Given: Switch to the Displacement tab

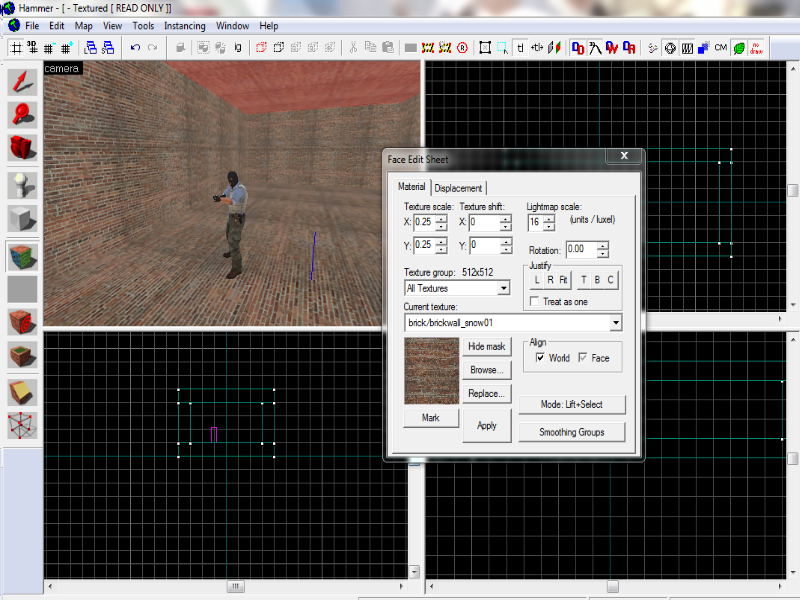Looking at the screenshot, I should tap(458, 188).
